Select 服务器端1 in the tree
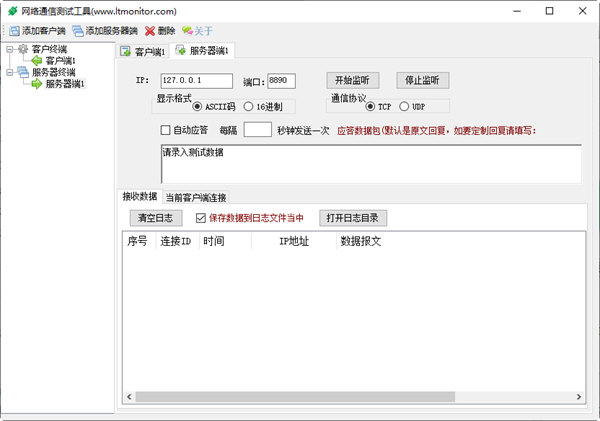The image size is (600, 421). [x=65, y=84]
